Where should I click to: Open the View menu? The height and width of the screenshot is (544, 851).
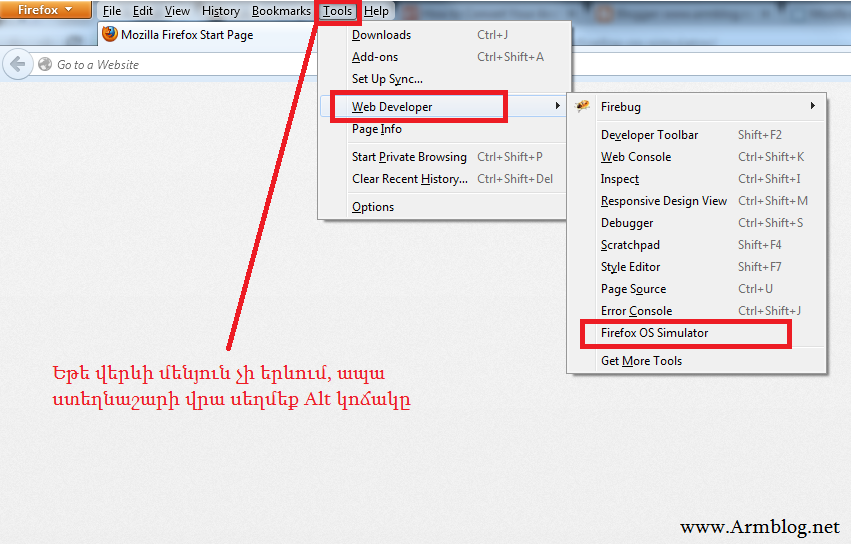pos(177,11)
